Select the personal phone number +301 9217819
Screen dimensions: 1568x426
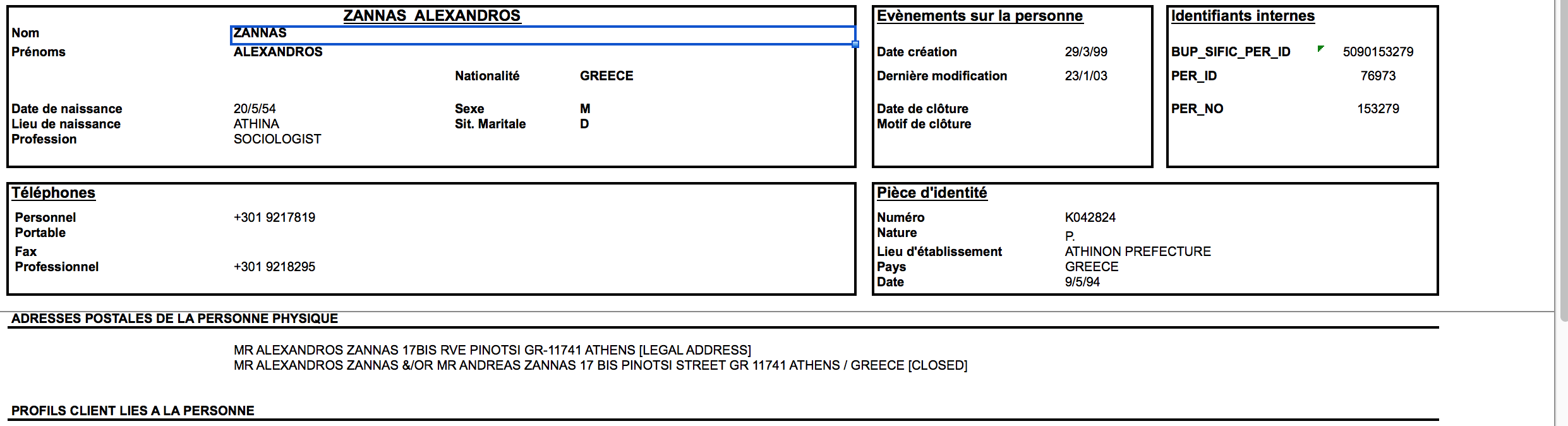coord(274,217)
